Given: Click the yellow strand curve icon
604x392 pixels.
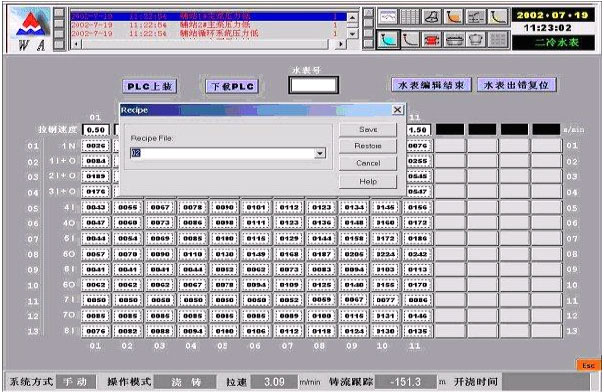Looking at the screenshot, I should tap(497, 17).
